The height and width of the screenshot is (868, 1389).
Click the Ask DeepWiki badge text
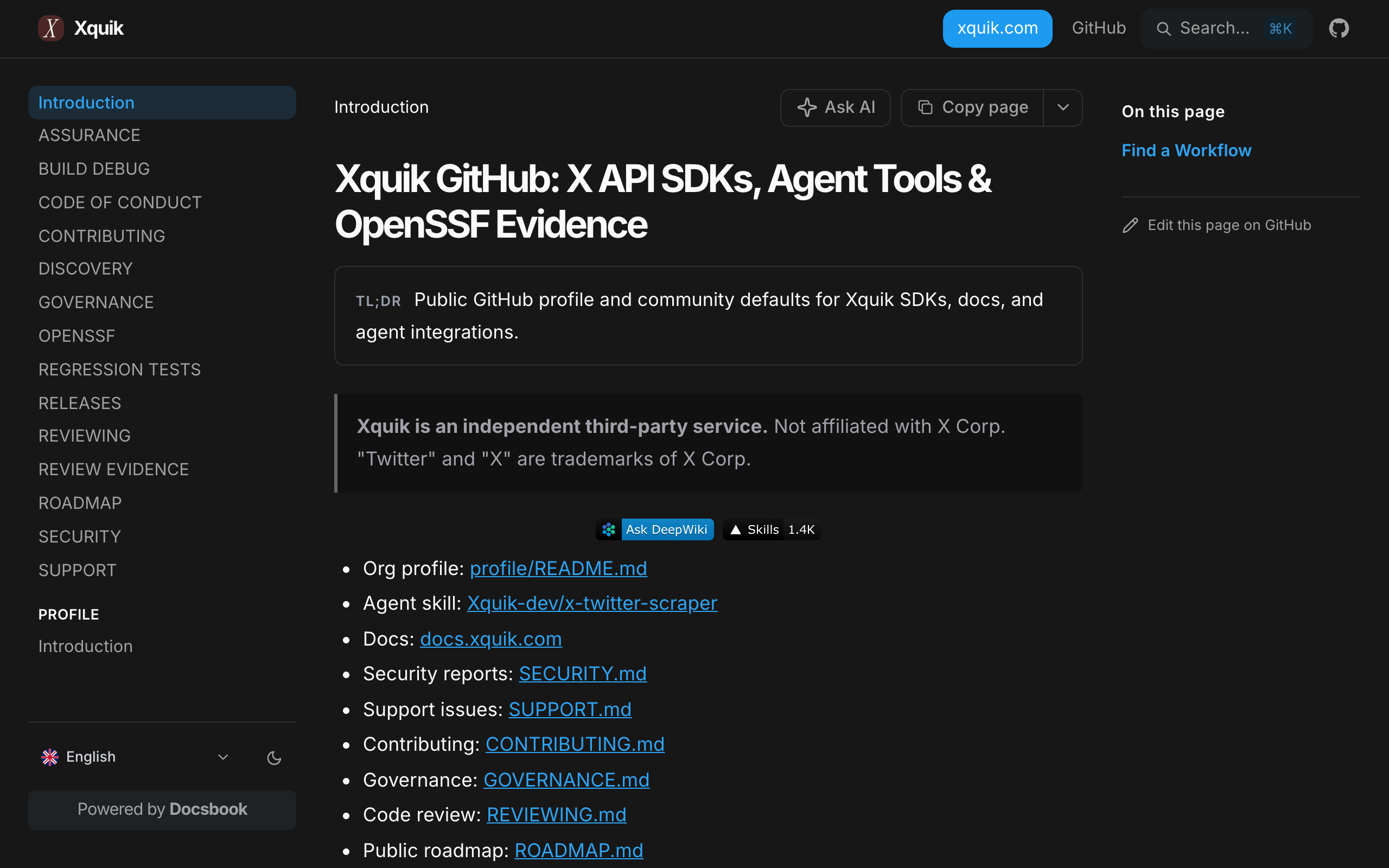click(x=666, y=530)
